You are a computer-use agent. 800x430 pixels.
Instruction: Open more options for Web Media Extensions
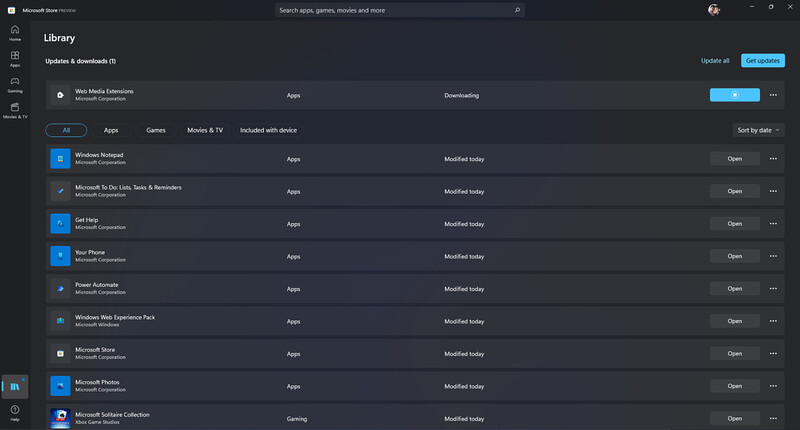(x=773, y=95)
